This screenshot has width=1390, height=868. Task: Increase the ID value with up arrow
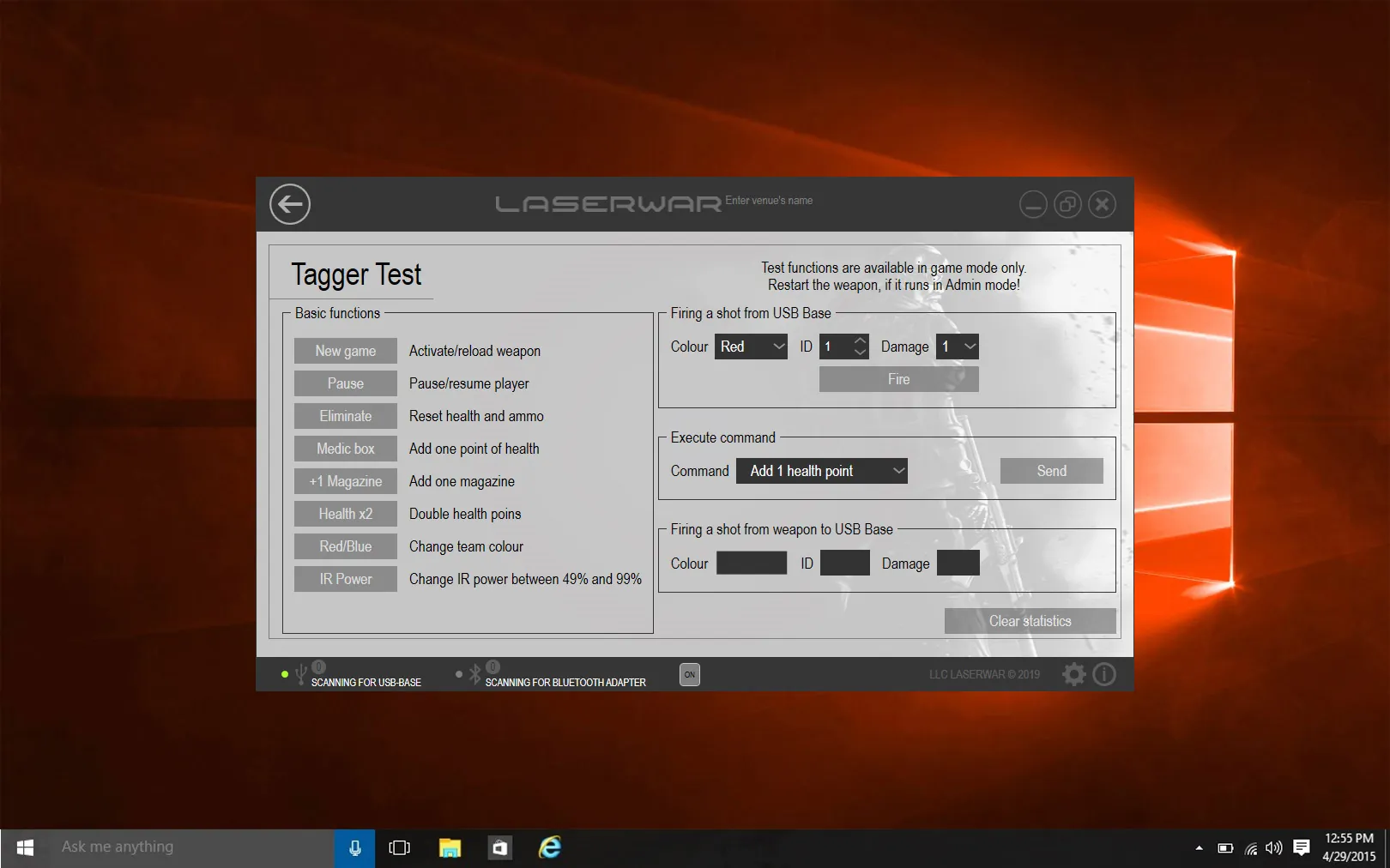pyautogui.click(x=860, y=341)
